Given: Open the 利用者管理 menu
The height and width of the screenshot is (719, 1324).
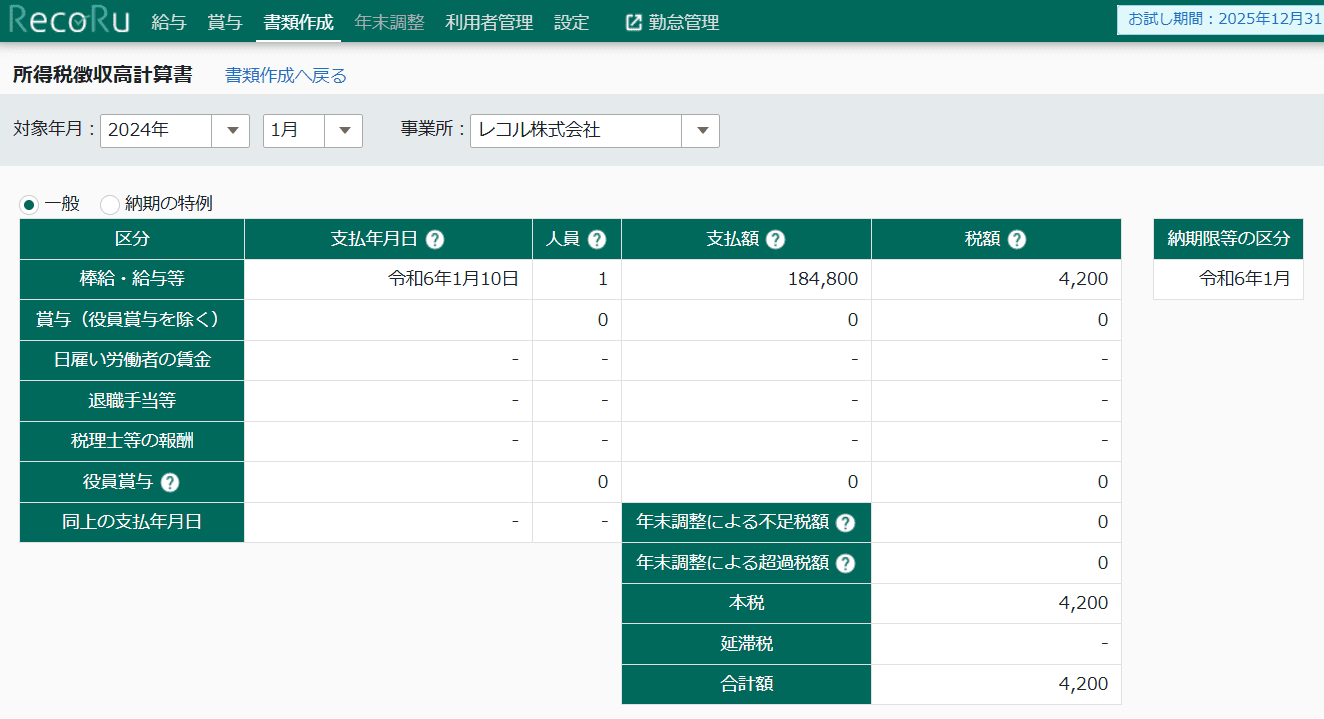Looking at the screenshot, I should (x=489, y=22).
